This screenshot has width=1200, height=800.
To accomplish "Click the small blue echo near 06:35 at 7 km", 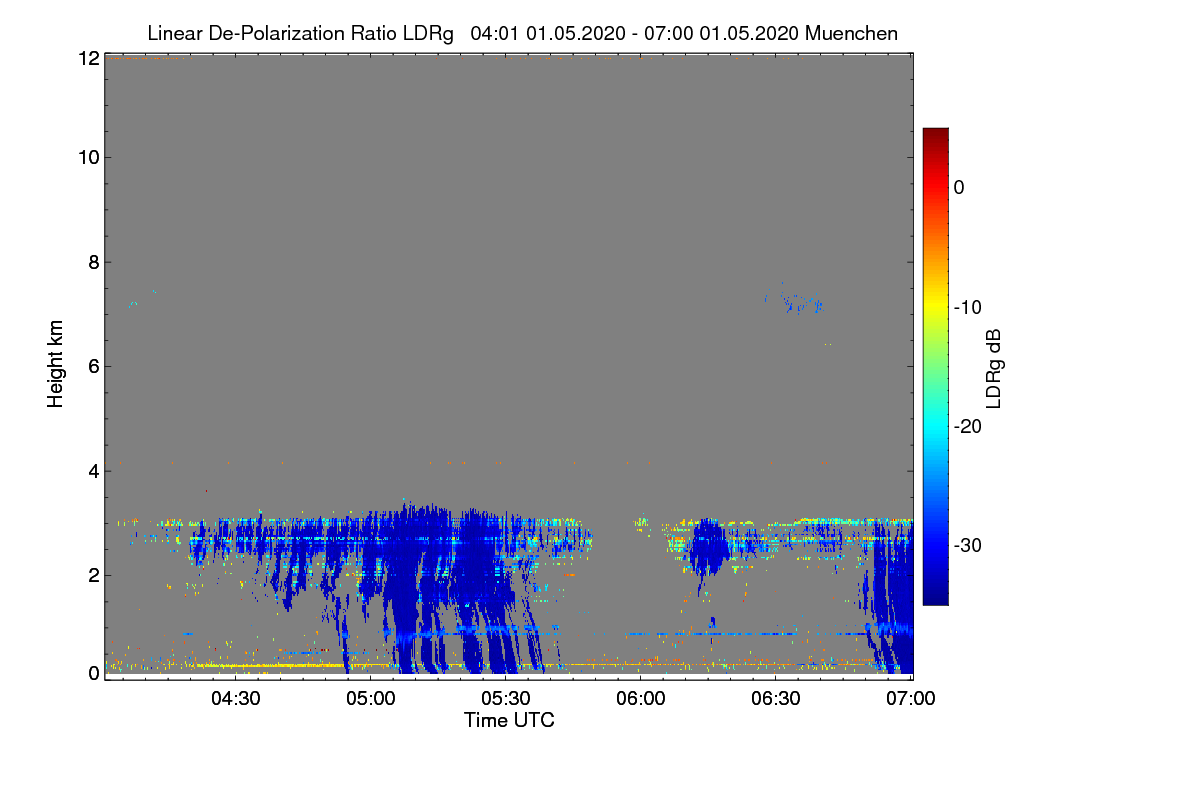I will coord(801,302).
